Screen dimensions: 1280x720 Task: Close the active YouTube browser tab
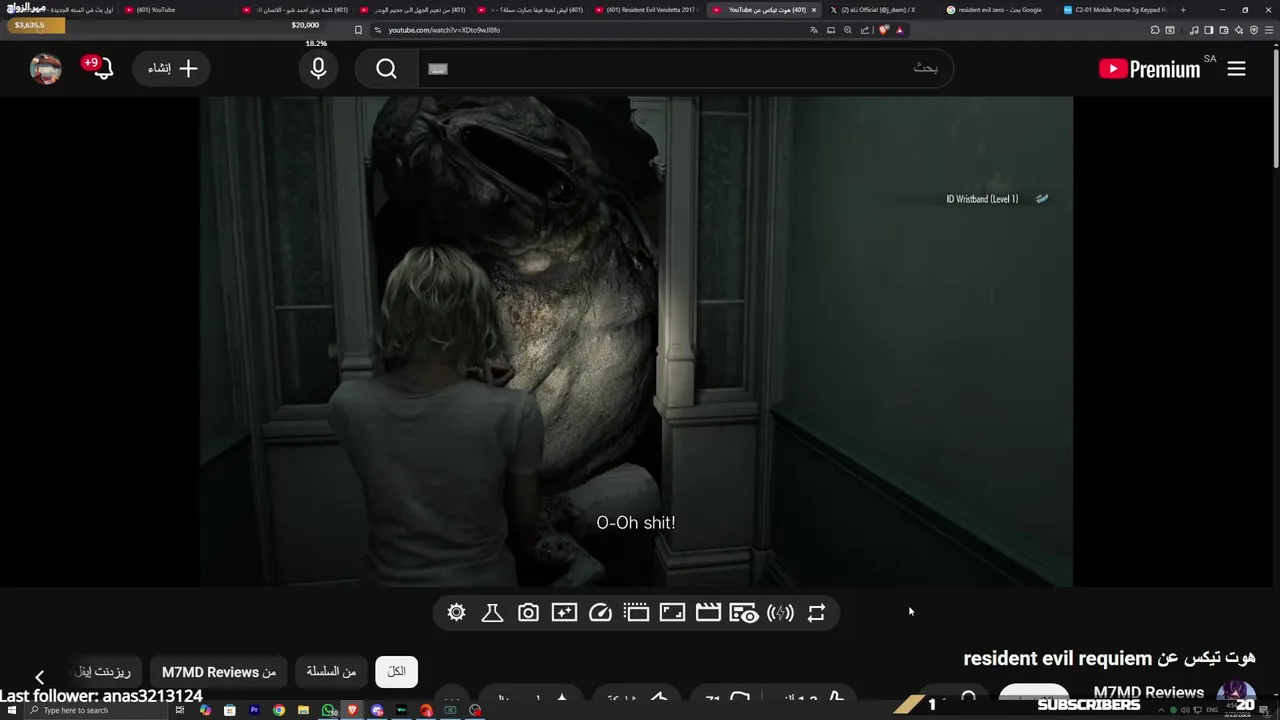814,10
